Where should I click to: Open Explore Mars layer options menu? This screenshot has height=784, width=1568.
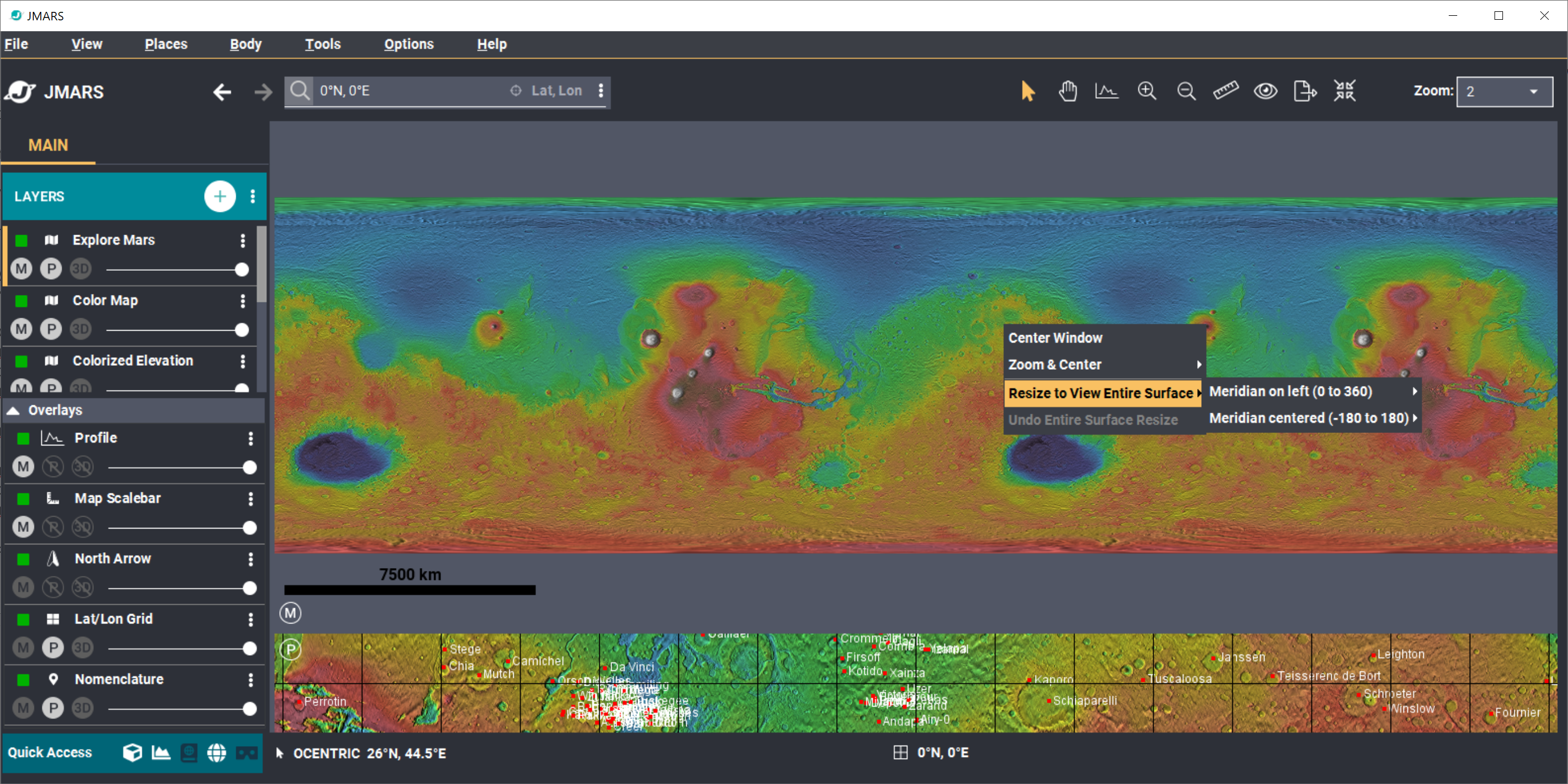(243, 240)
